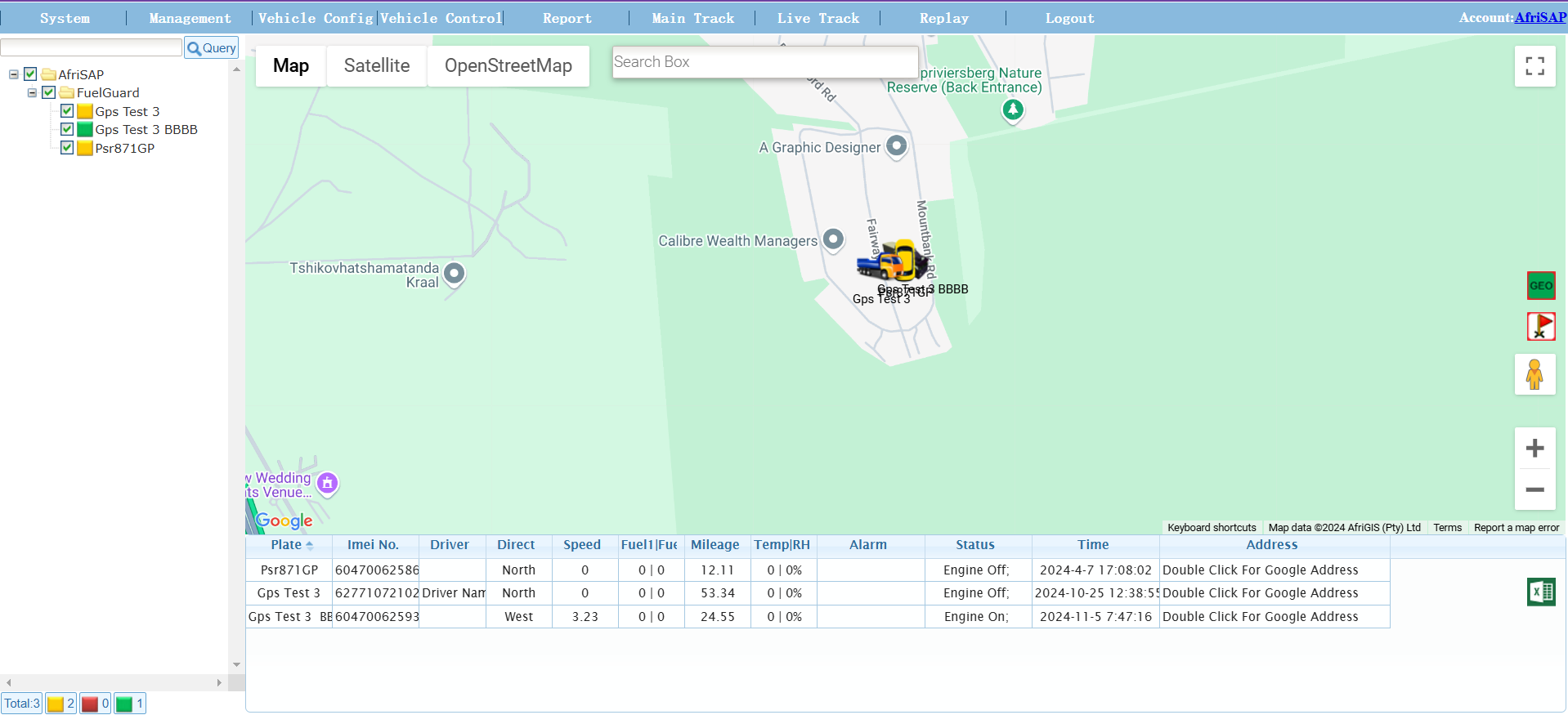The image size is (1568, 715).
Task: Click yellow status icon of Psr871GP
Action: point(85,148)
